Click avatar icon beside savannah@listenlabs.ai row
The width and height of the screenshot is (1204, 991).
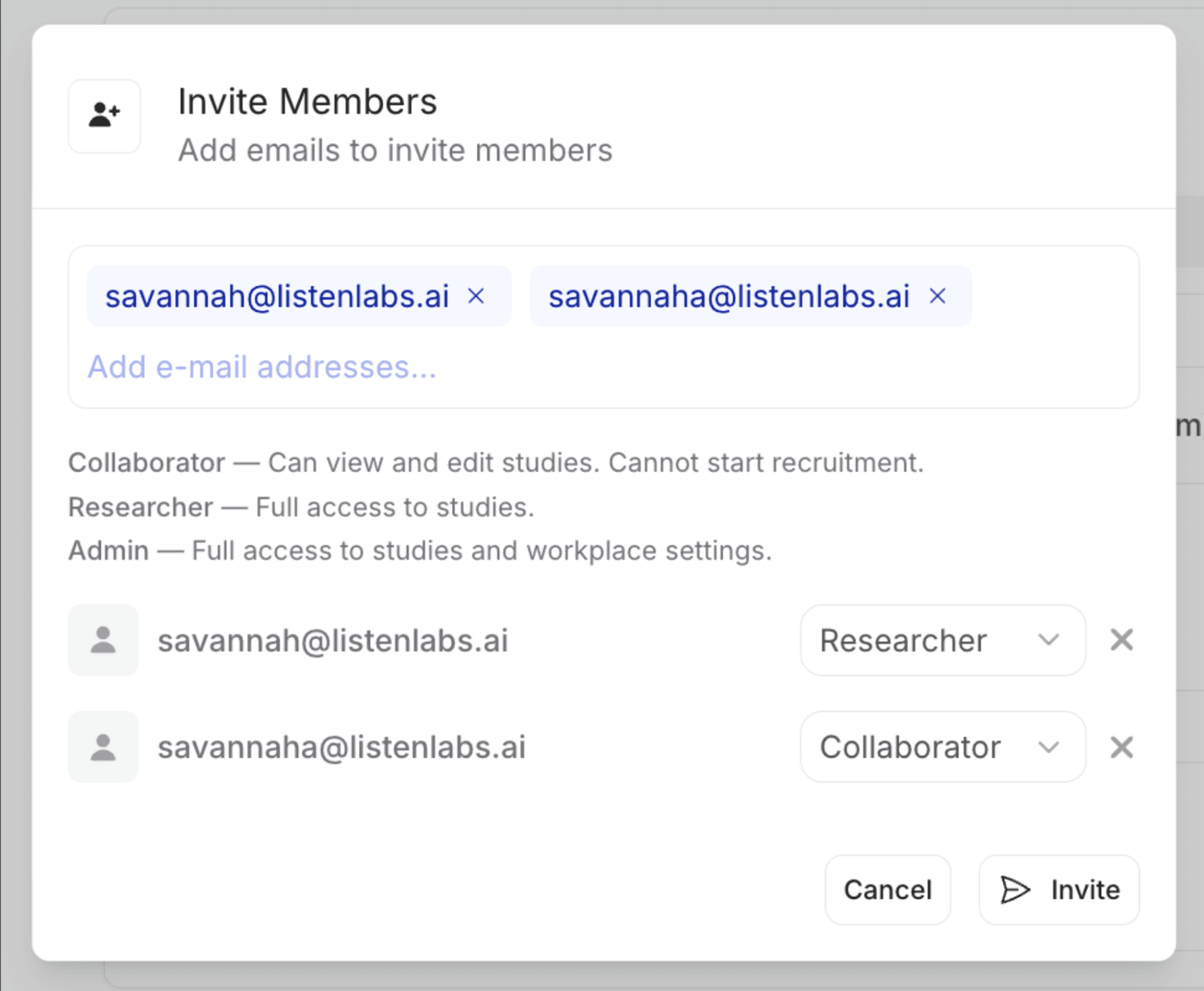click(x=103, y=640)
